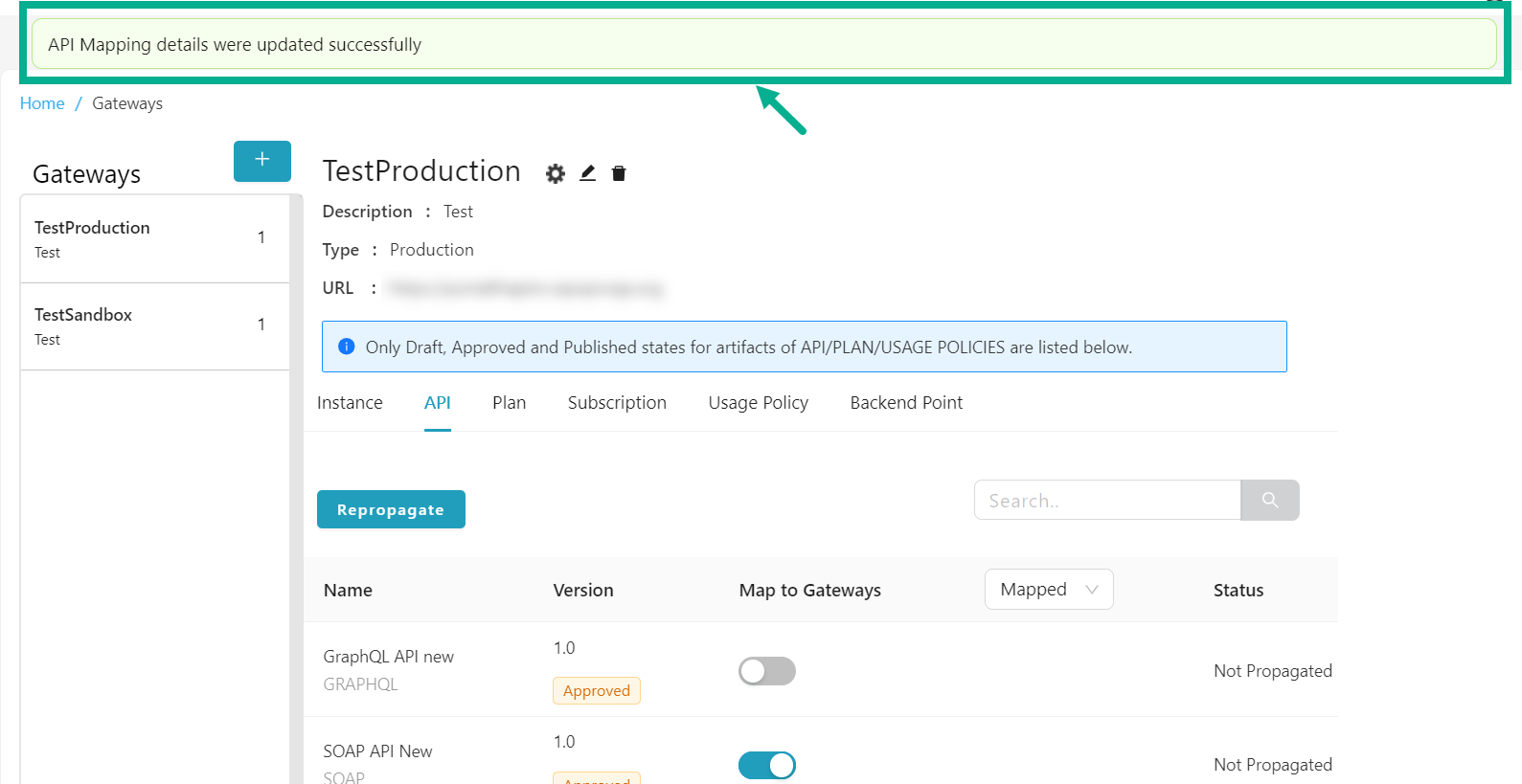The width and height of the screenshot is (1522, 784).
Task: Open the Usage Policy tab
Action: [x=758, y=403]
